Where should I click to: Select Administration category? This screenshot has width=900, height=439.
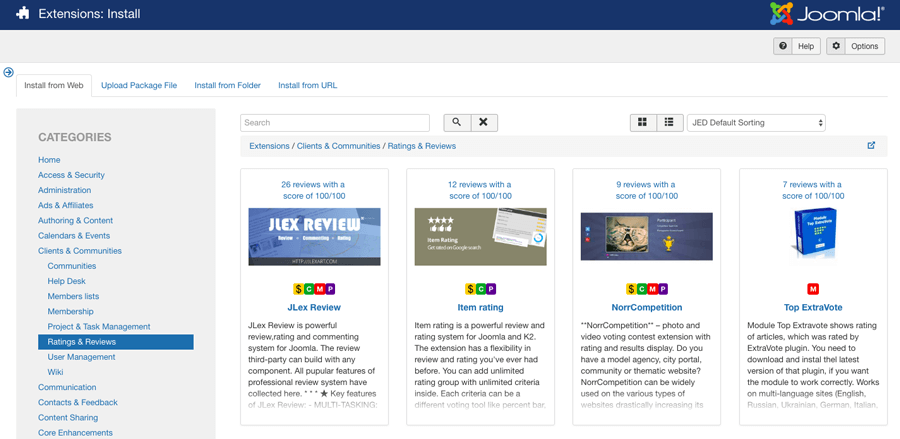tap(64, 190)
